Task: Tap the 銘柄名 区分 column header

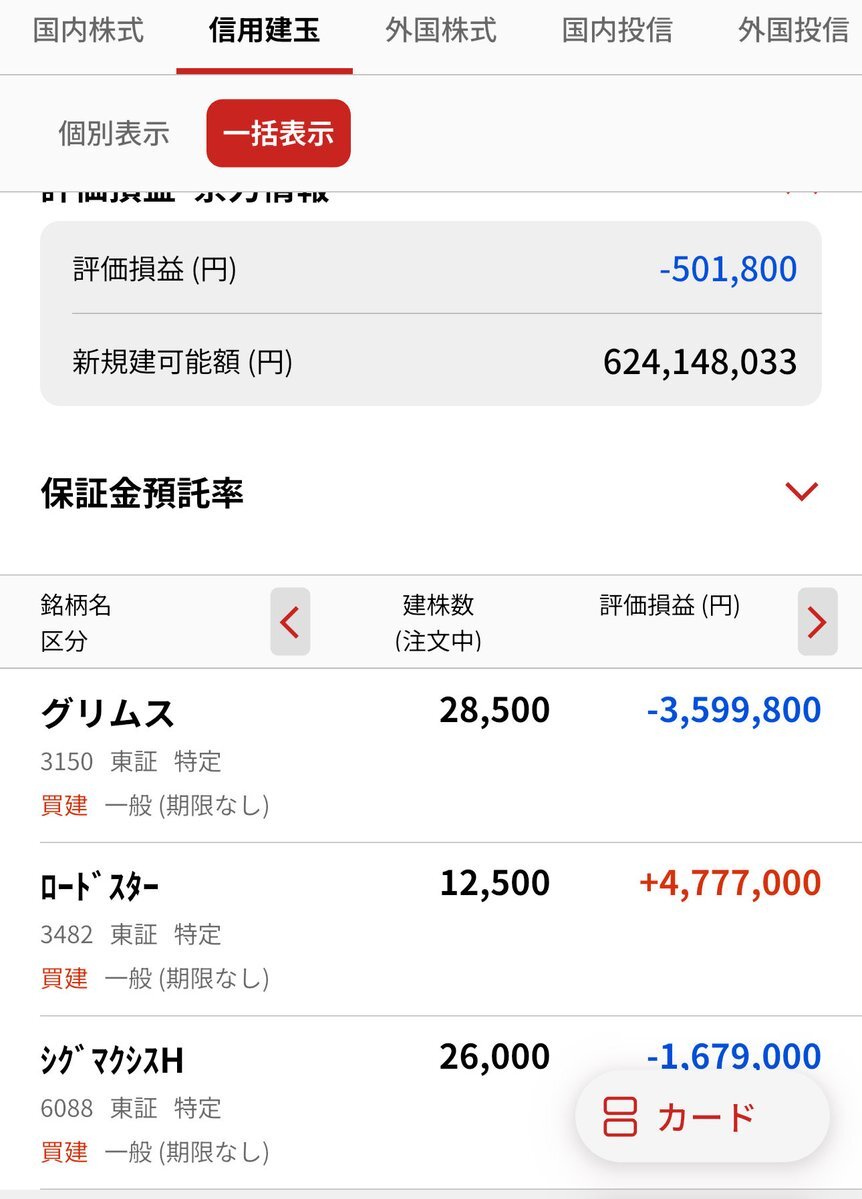Action: point(76,622)
